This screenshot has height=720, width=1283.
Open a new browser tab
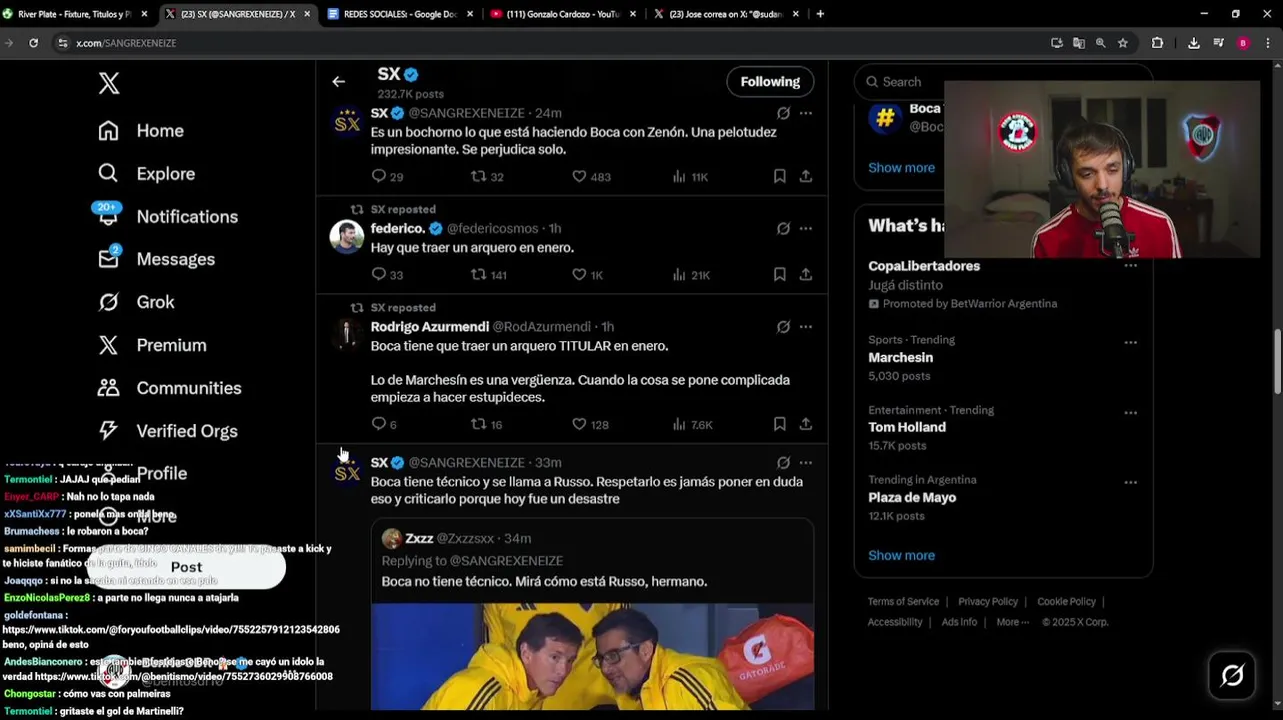coord(820,14)
